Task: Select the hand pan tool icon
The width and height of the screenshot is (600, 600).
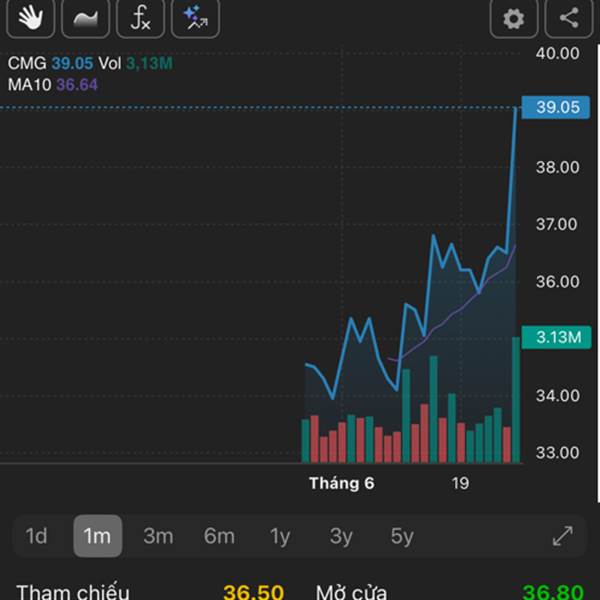Action: [31, 18]
